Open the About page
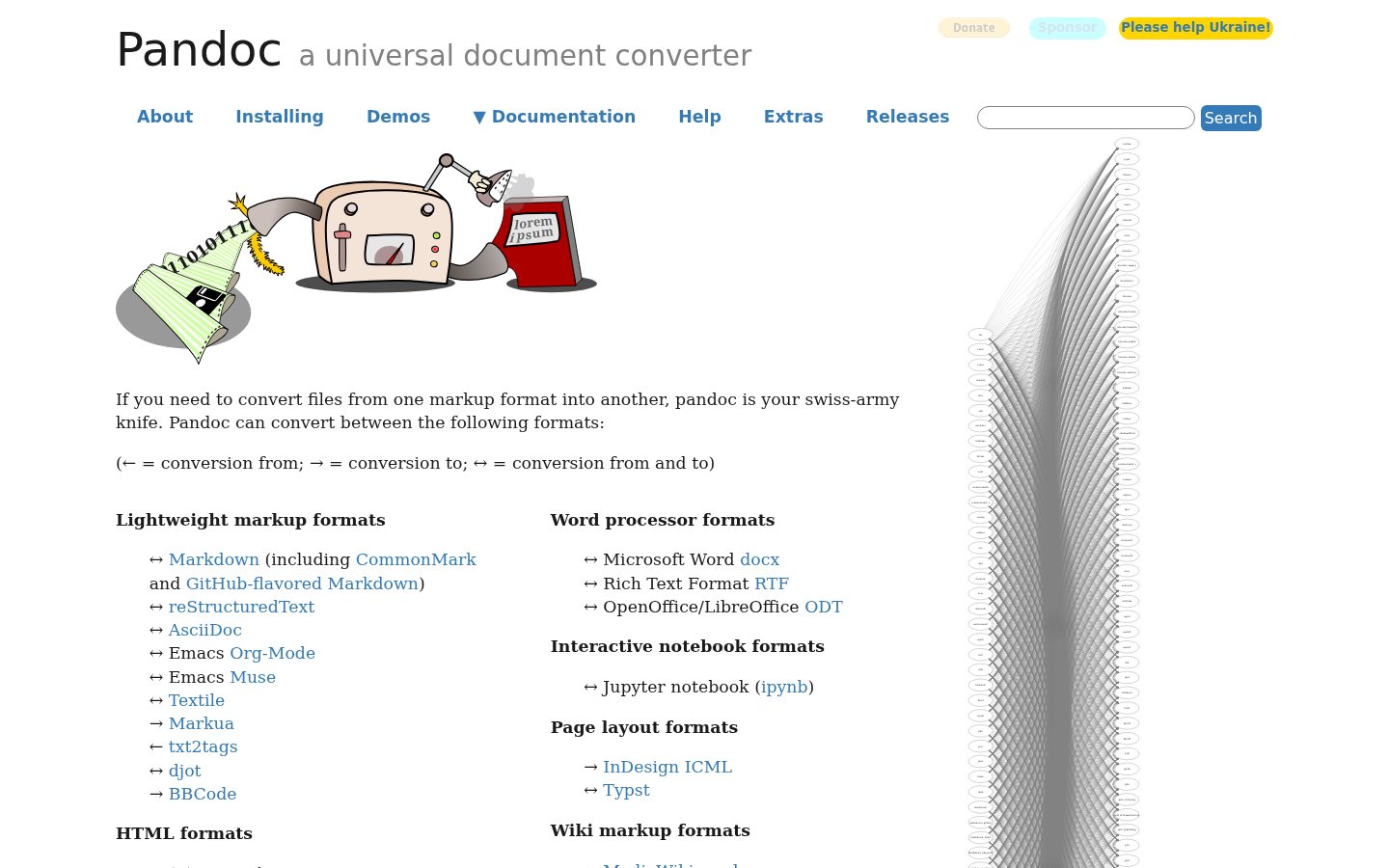1389x868 pixels. click(x=165, y=117)
